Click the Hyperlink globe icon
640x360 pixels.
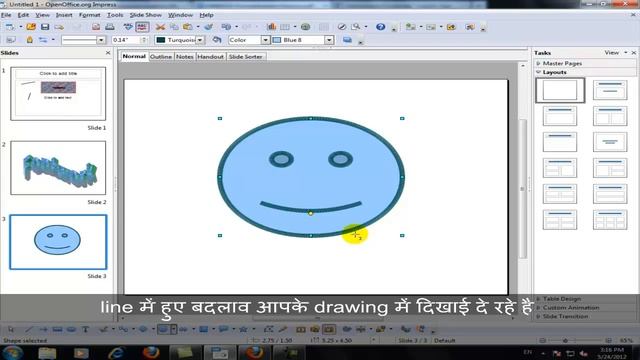point(305,27)
